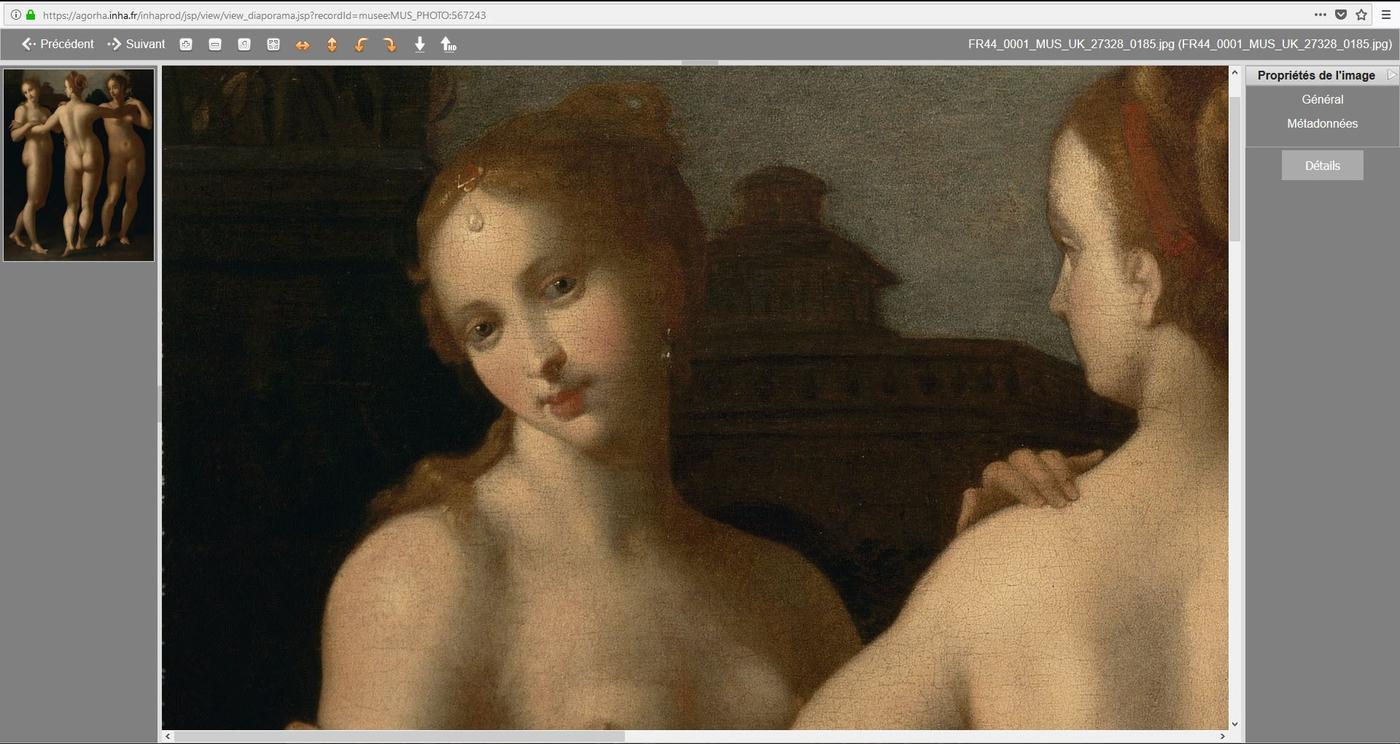Click the site information icon in address bar
This screenshot has width=1400, height=744.
[15, 15]
